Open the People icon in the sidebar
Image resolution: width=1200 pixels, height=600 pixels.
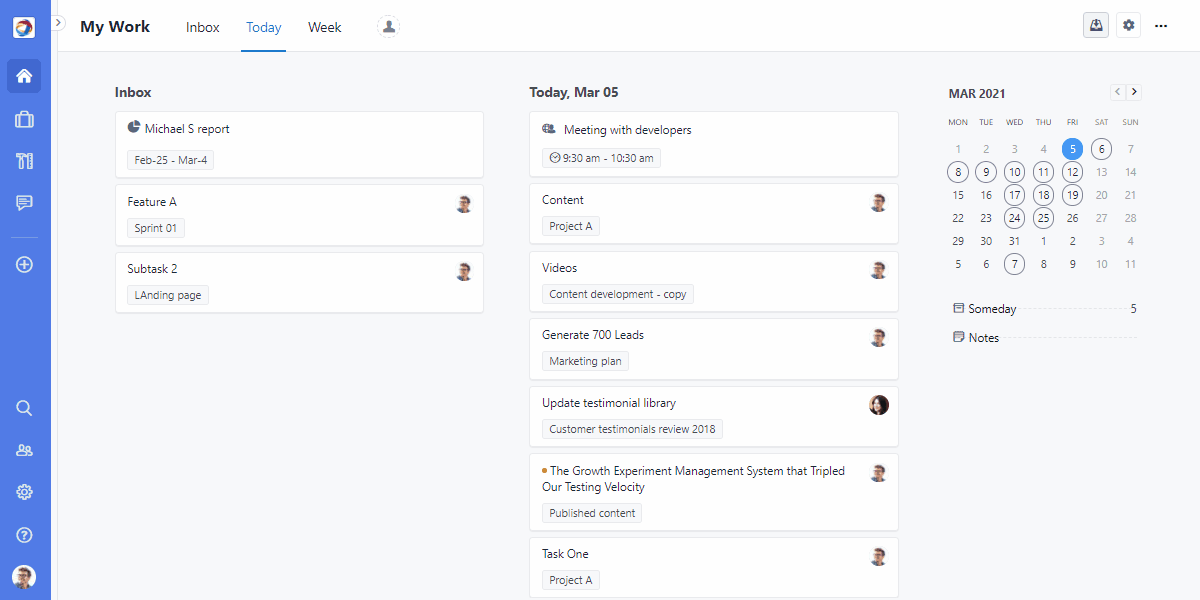24,450
